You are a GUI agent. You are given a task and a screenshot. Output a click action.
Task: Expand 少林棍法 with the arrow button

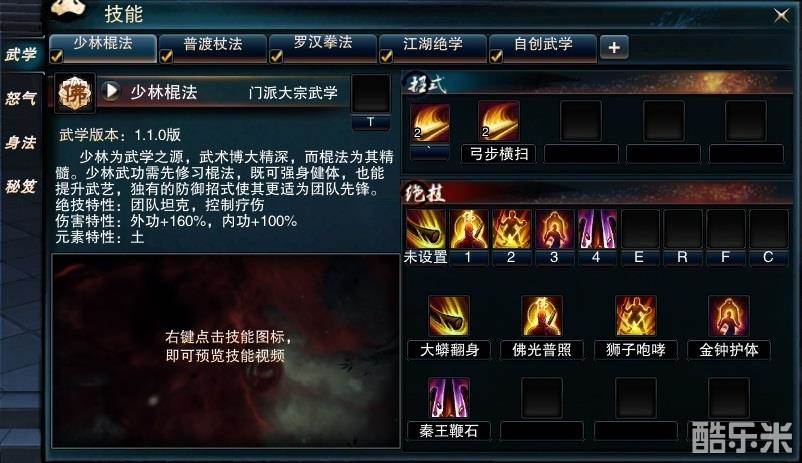point(110,92)
